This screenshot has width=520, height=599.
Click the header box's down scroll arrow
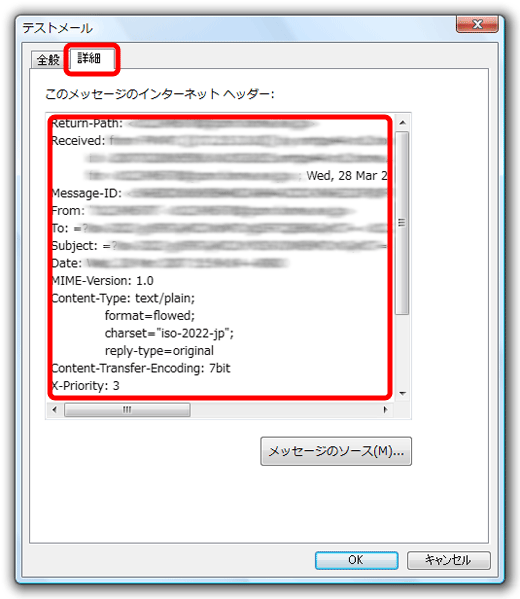402,393
